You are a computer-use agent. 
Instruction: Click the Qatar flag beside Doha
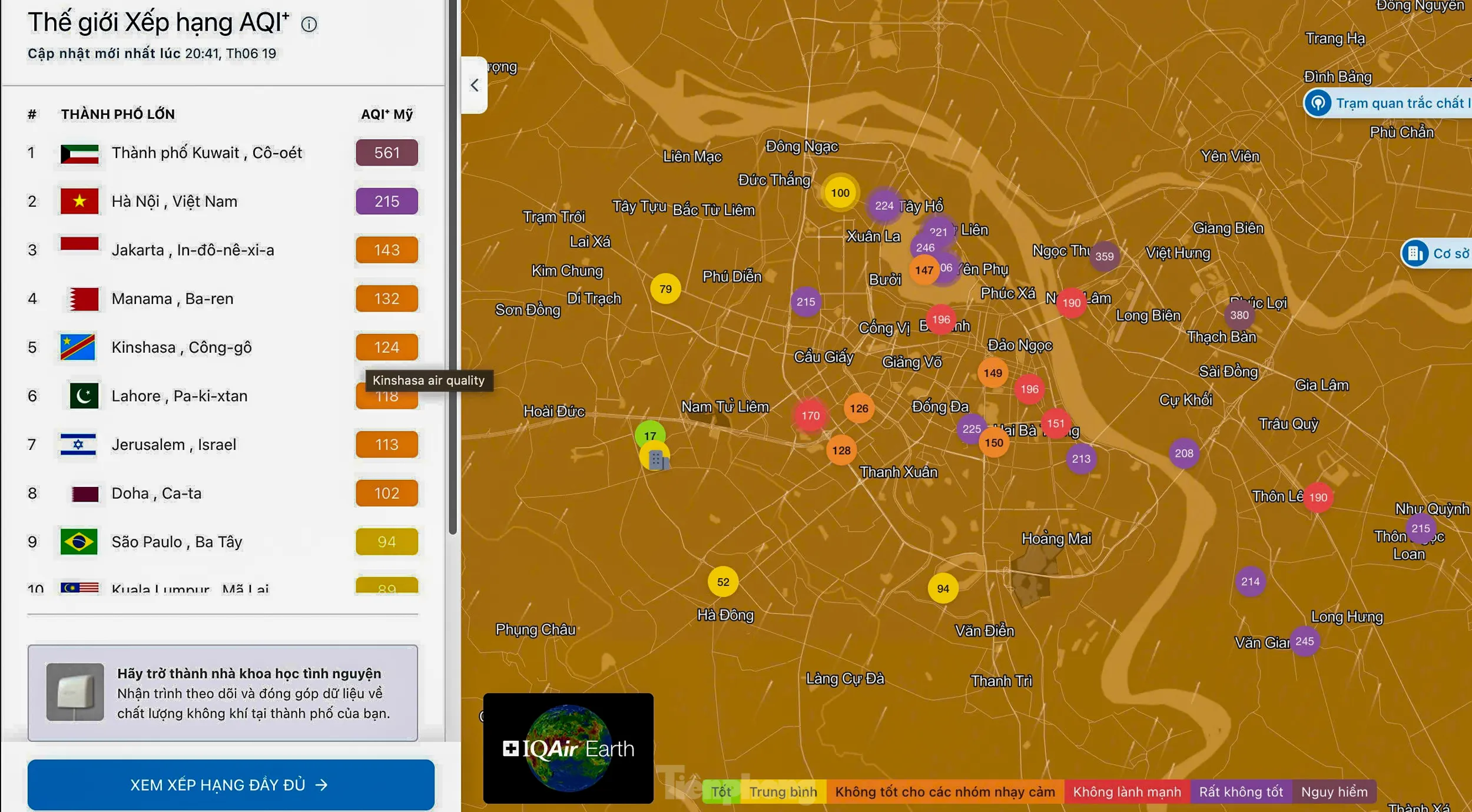(x=85, y=493)
